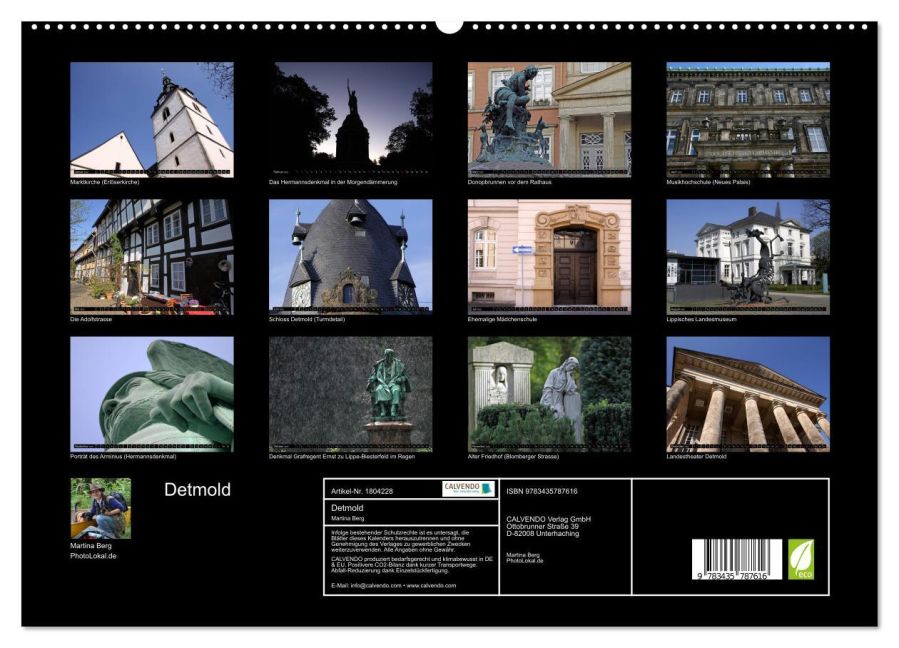Image resolution: width=899 pixels, height=648 pixels.
Task: Open the Marktkirche (Erlöserkirche) photo
Action: coord(151,119)
